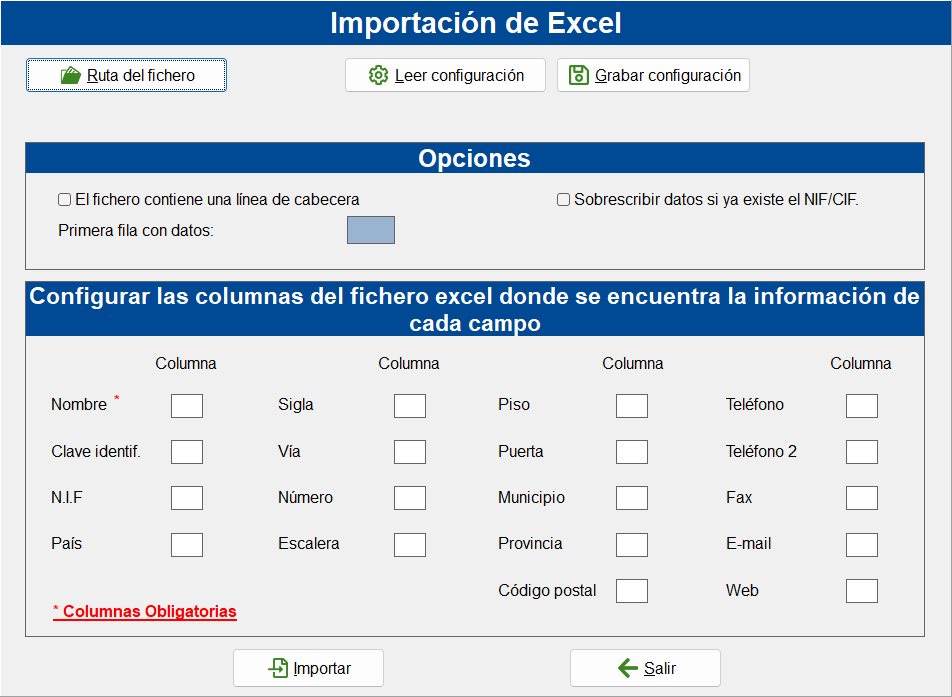Click the import arrow icon on Importar
Image resolution: width=952 pixels, height=697 pixels.
278,668
